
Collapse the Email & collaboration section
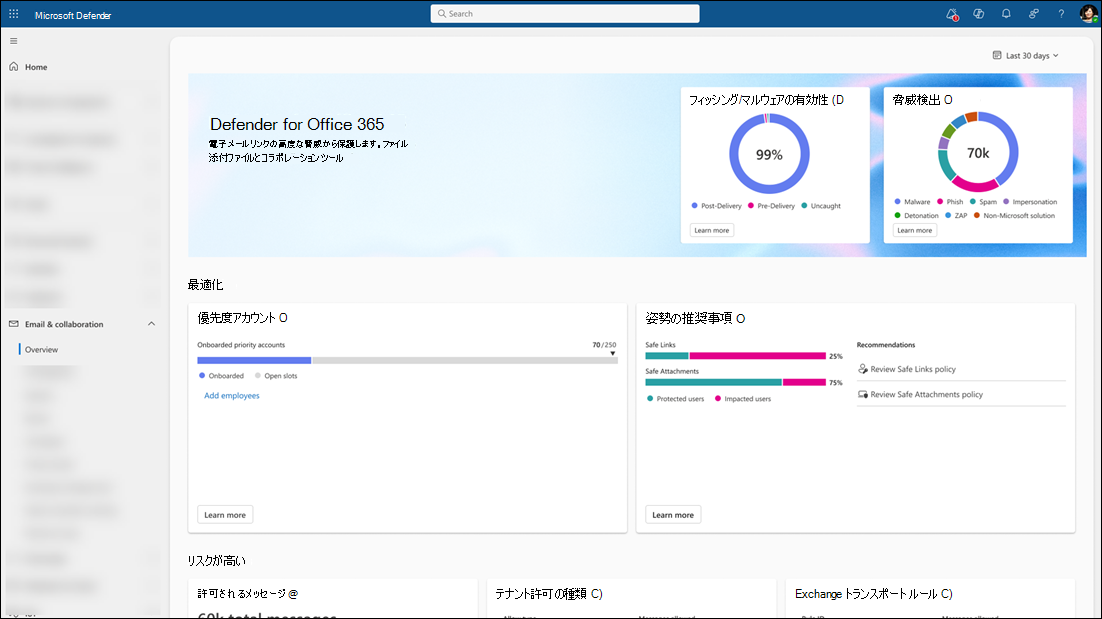click(151, 324)
